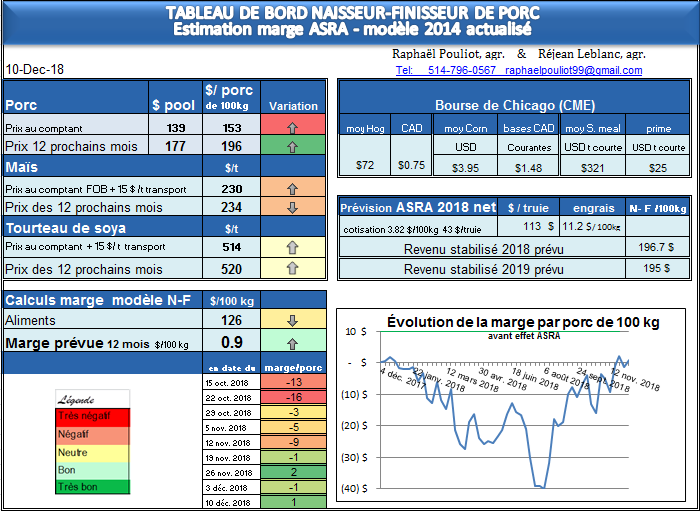Screen dimensions: 700x511
Task: Select the Tourteau de soya comptant variation arrow
Action: pos(293,247)
